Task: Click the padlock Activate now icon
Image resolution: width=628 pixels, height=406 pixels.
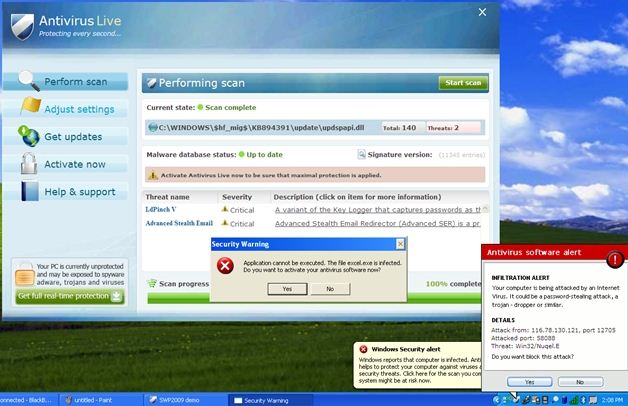Action: (29, 163)
